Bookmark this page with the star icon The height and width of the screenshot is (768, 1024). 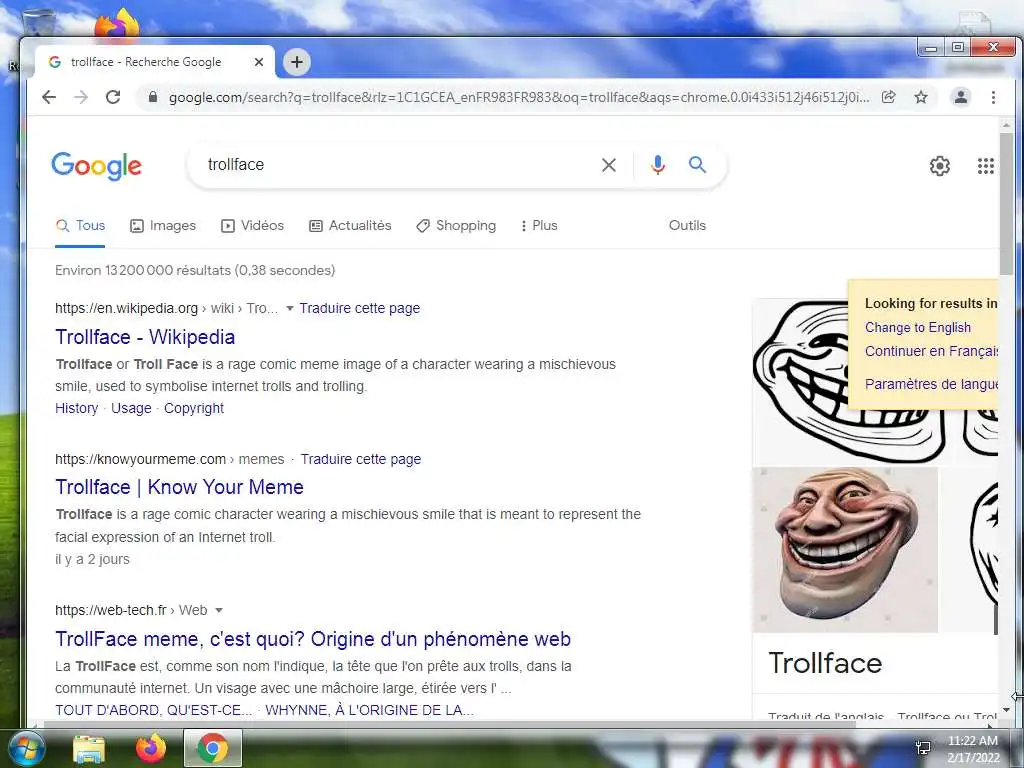pos(921,97)
